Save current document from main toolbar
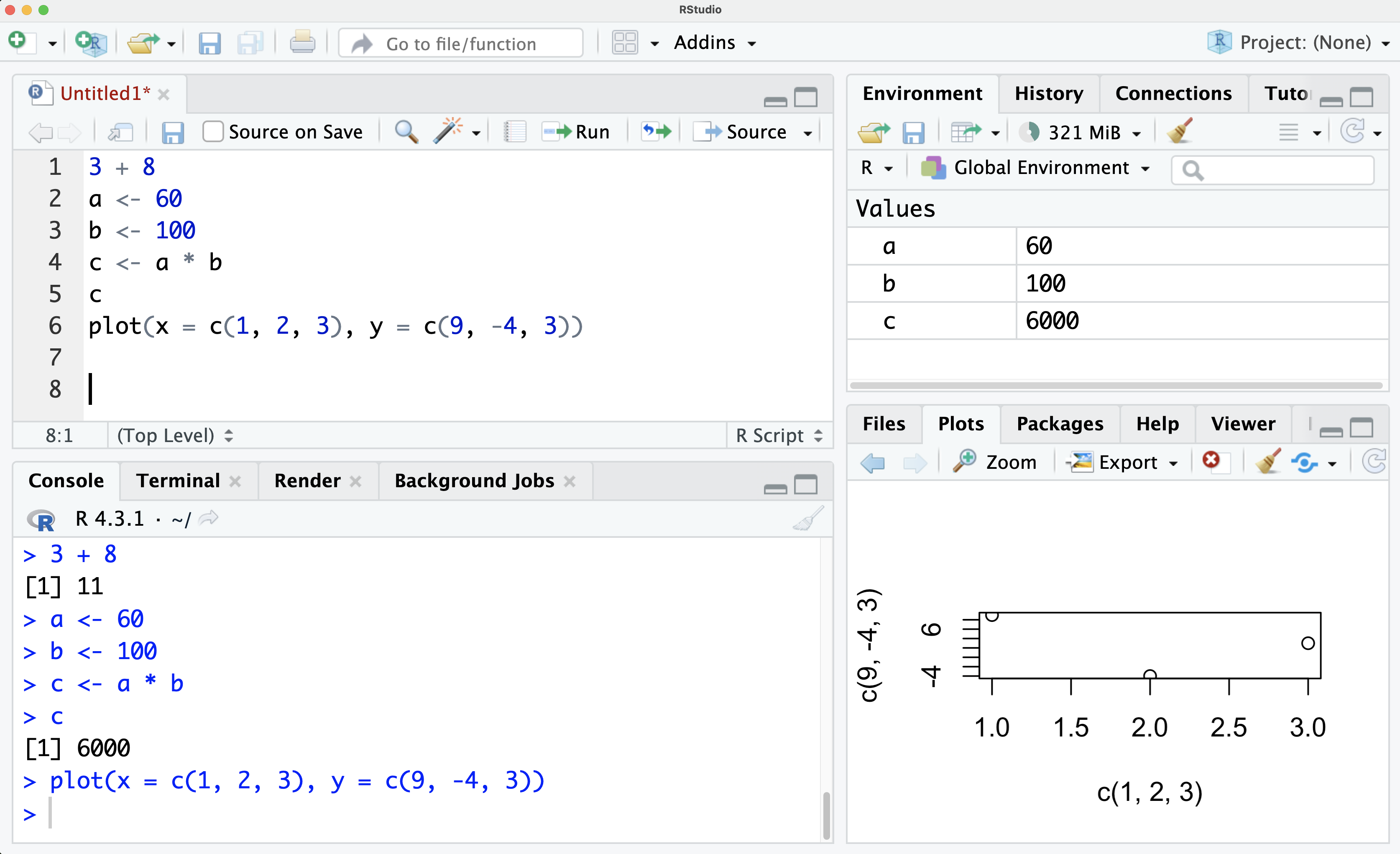Viewport: 1400px width, 854px height. (x=209, y=43)
